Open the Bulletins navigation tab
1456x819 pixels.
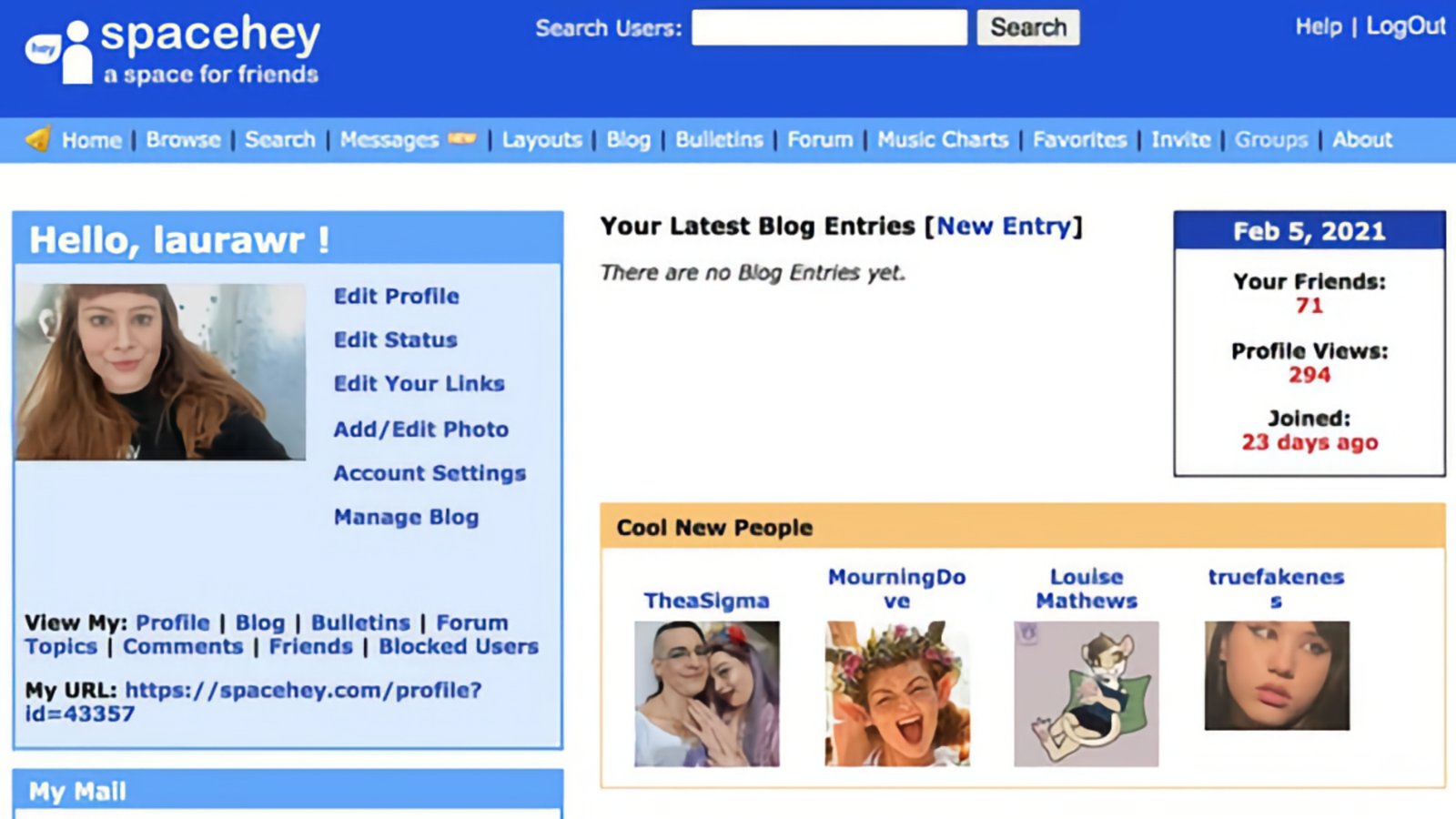pyautogui.click(x=718, y=139)
